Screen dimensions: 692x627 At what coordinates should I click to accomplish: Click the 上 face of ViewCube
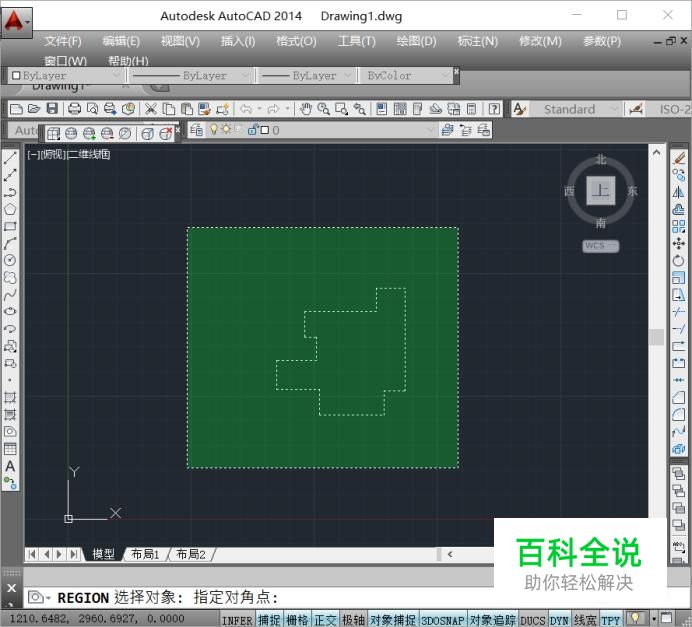pyautogui.click(x=600, y=191)
